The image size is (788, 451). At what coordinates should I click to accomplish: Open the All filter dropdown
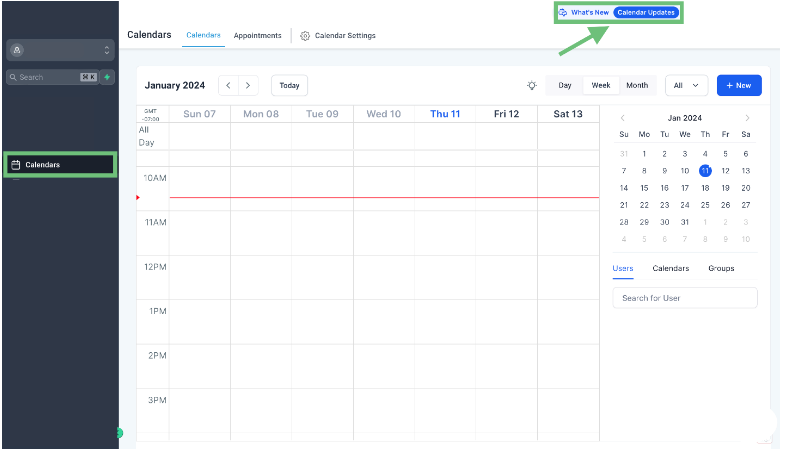coord(686,86)
